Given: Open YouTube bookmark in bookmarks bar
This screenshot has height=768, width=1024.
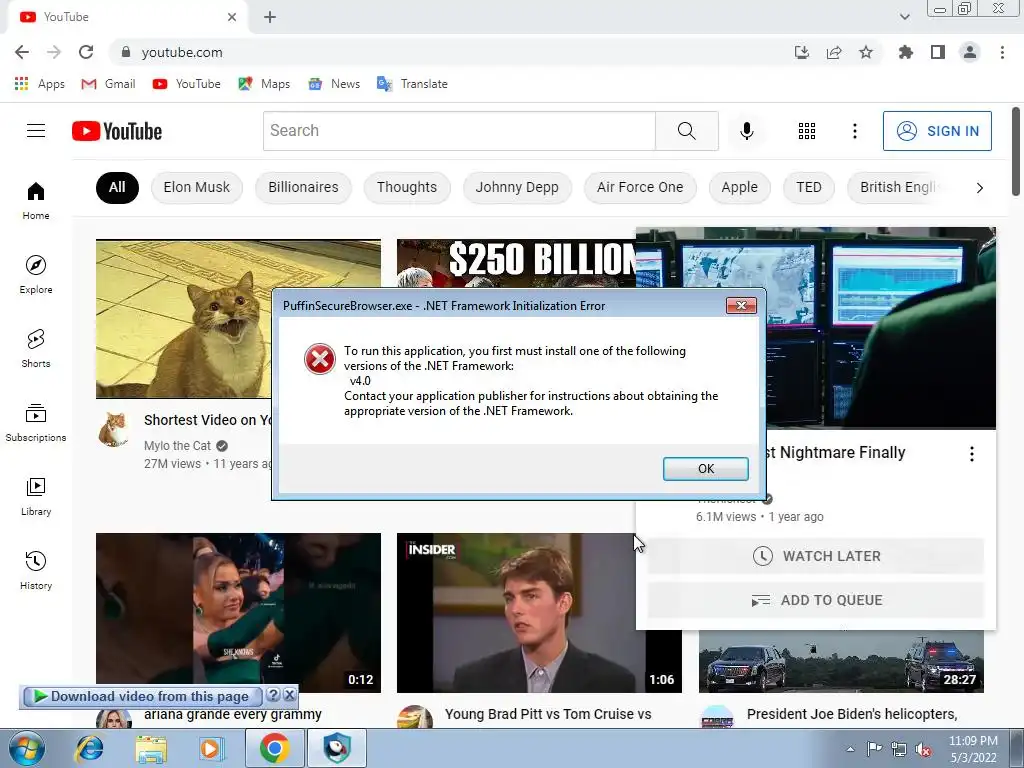Looking at the screenshot, I should (187, 84).
